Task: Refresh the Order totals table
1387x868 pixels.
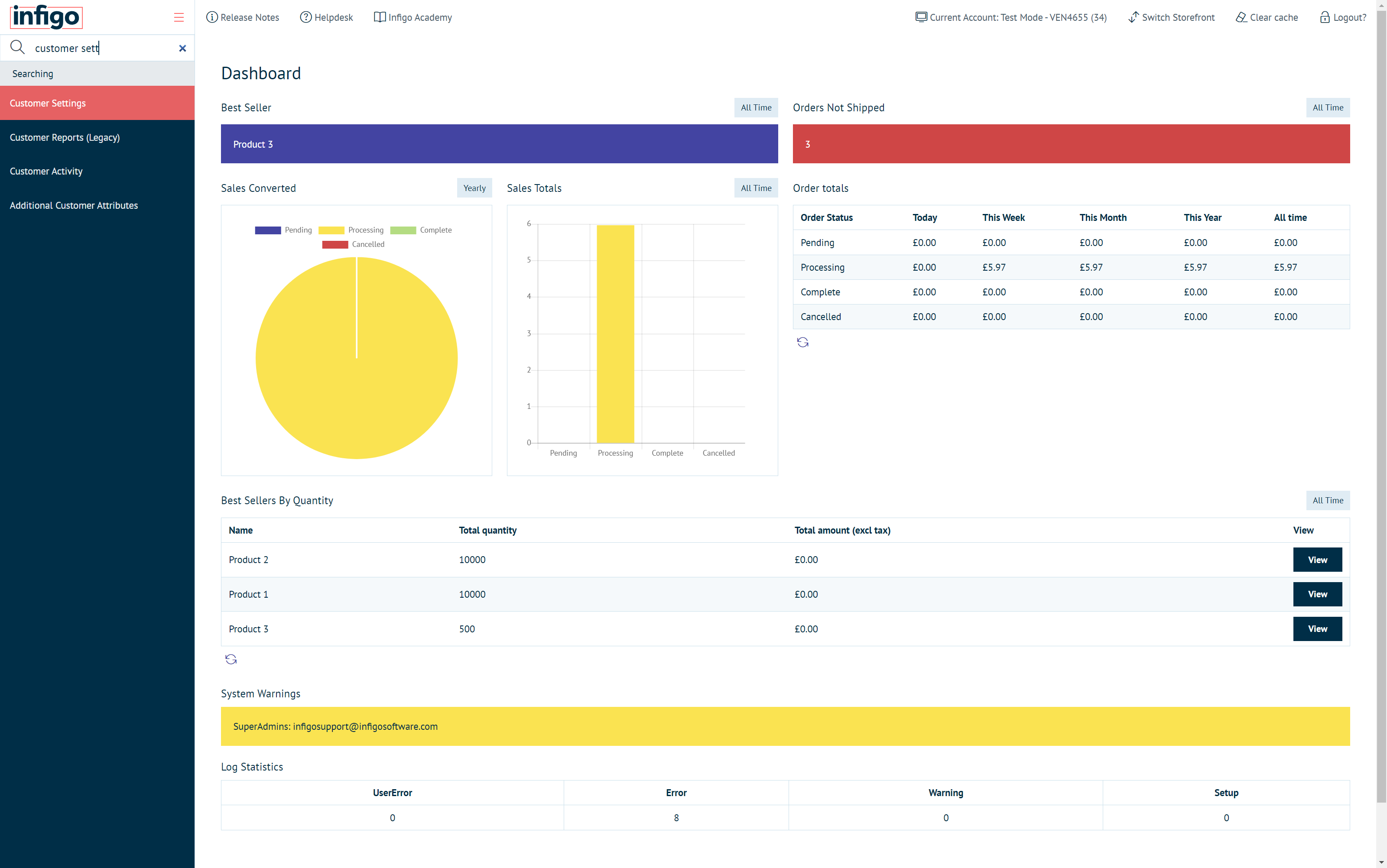Action: 803,343
